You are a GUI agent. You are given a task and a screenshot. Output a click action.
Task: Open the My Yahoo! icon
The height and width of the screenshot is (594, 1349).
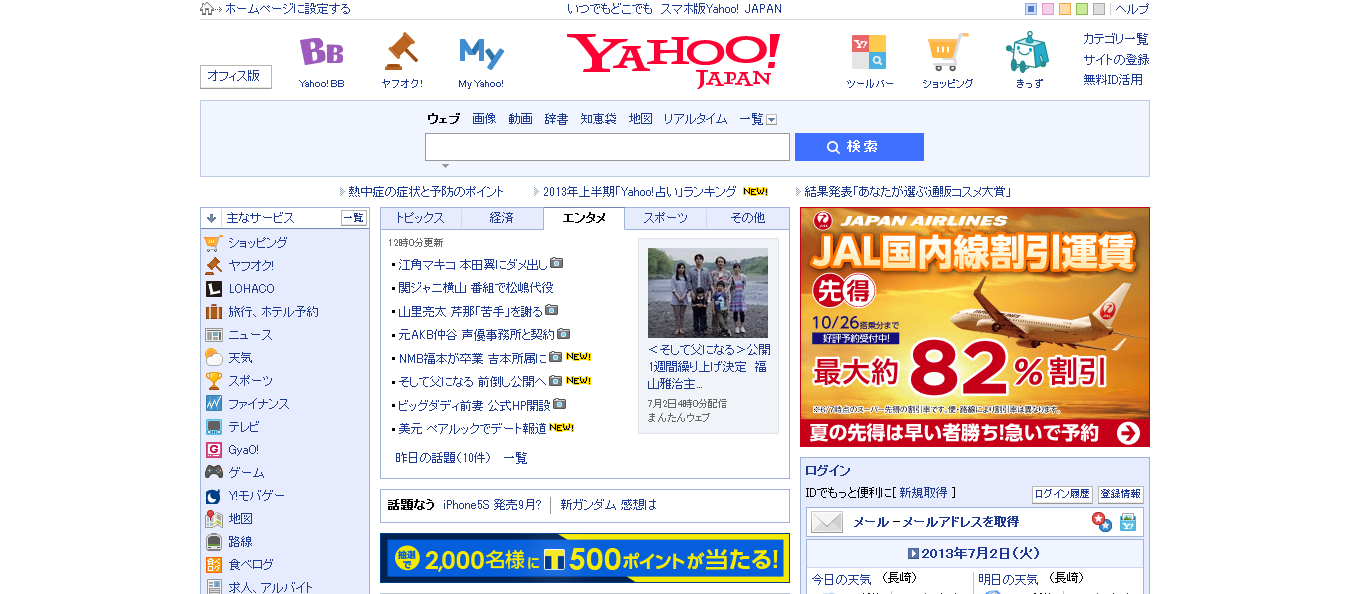481,53
